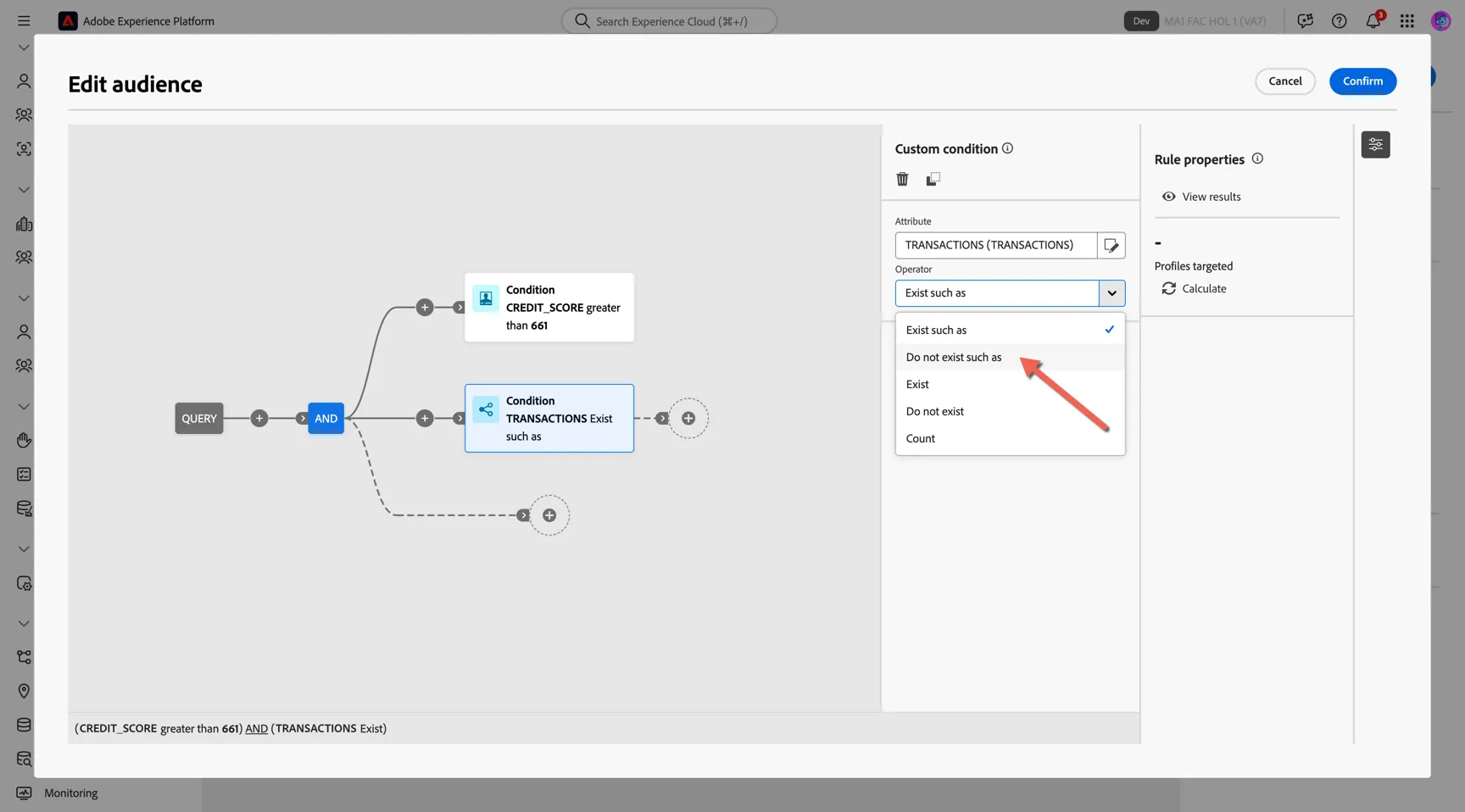Show info about Rule properties

click(x=1257, y=159)
